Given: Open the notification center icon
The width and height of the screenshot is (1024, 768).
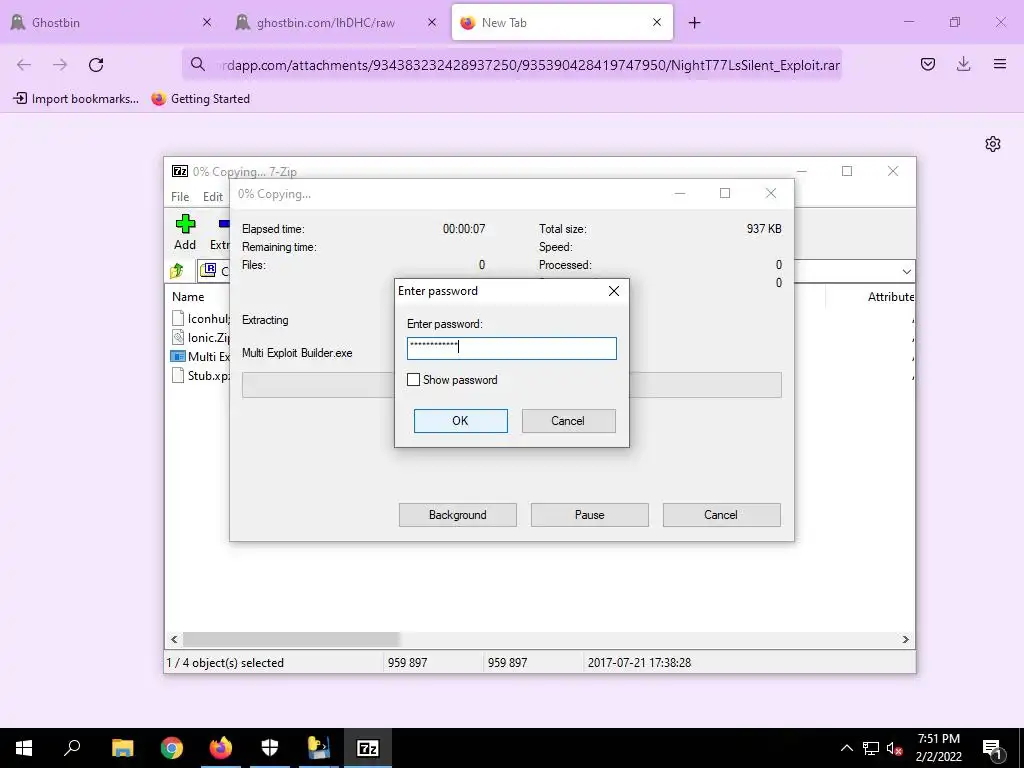Looking at the screenshot, I should point(993,748).
